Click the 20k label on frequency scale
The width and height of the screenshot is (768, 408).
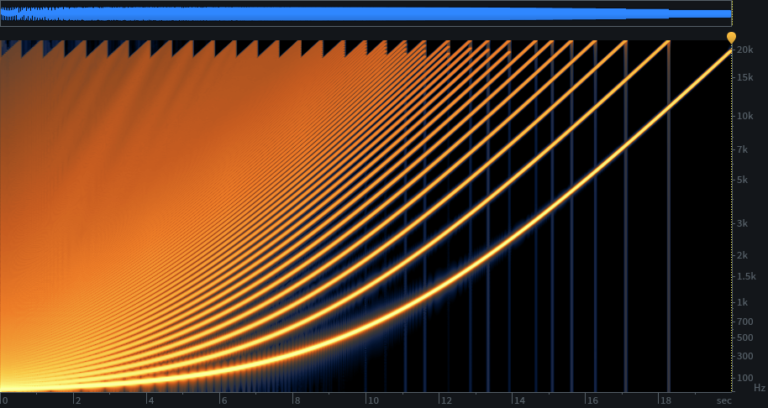click(x=744, y=49)
